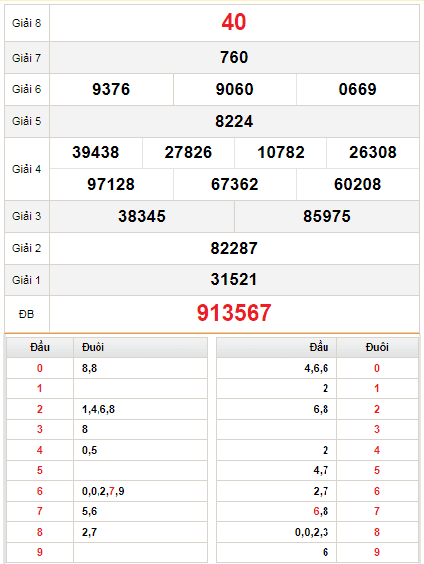Click red head digit 7 in left table
Image resolution: width=424 pixels, height=564 pixels.
click(x=40, y=511)
